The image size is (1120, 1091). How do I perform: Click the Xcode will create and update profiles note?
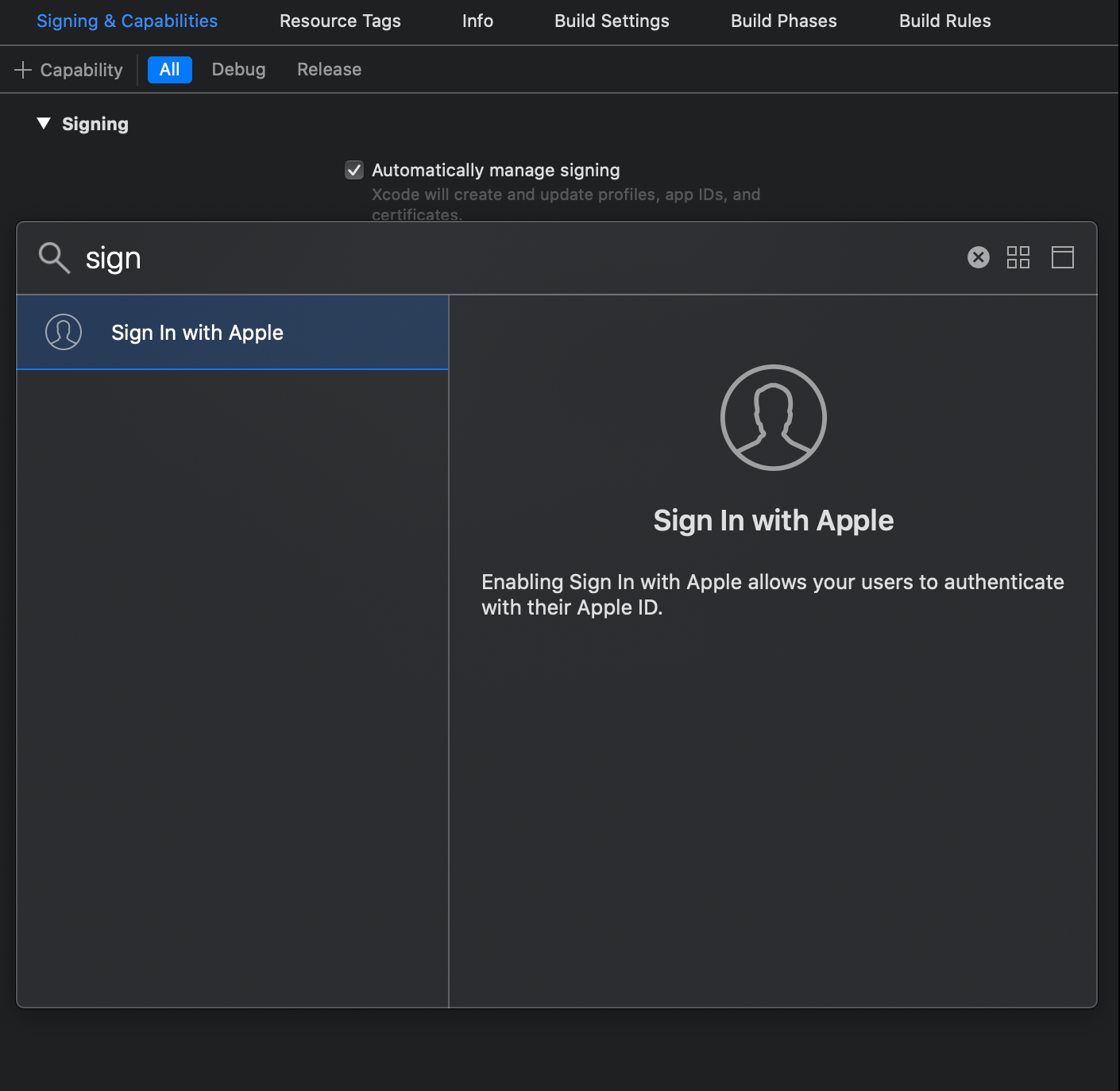coord(566,204)
